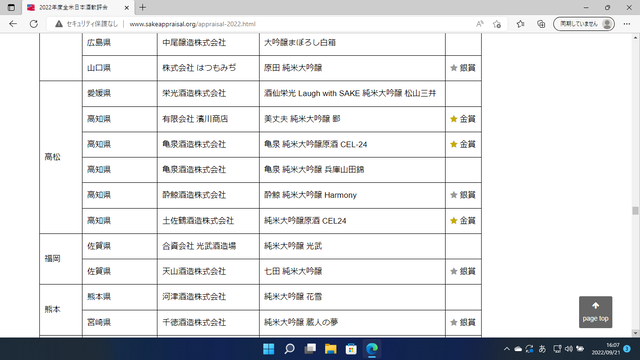640x360 pixels.
Task: Click the security warning icon
Action: pyautogui.click(x=59, y=24)
